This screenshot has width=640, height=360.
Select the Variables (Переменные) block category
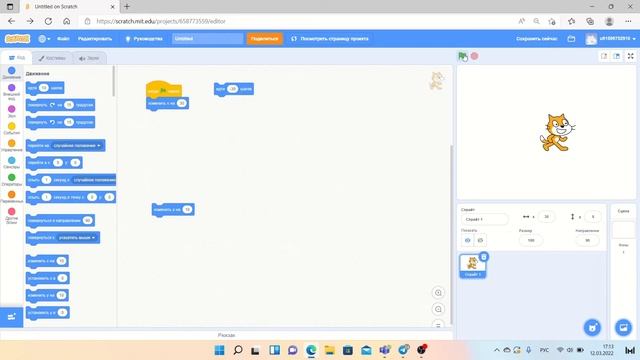point(11,197)
